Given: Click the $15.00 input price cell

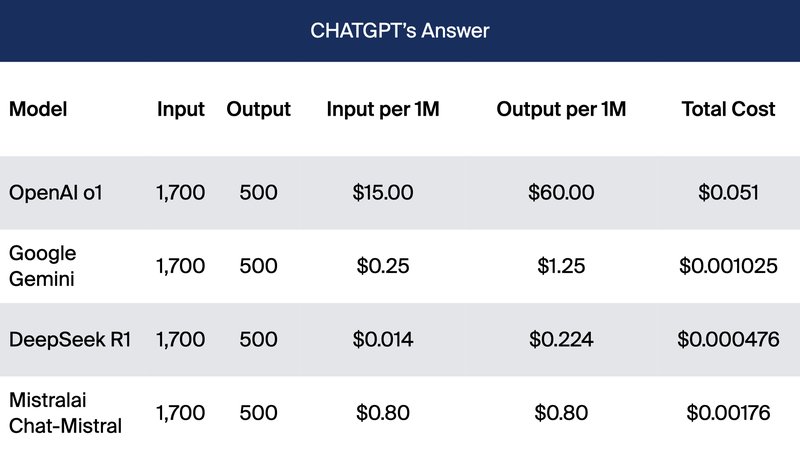Looking at the screenshot, I should 383,192.
